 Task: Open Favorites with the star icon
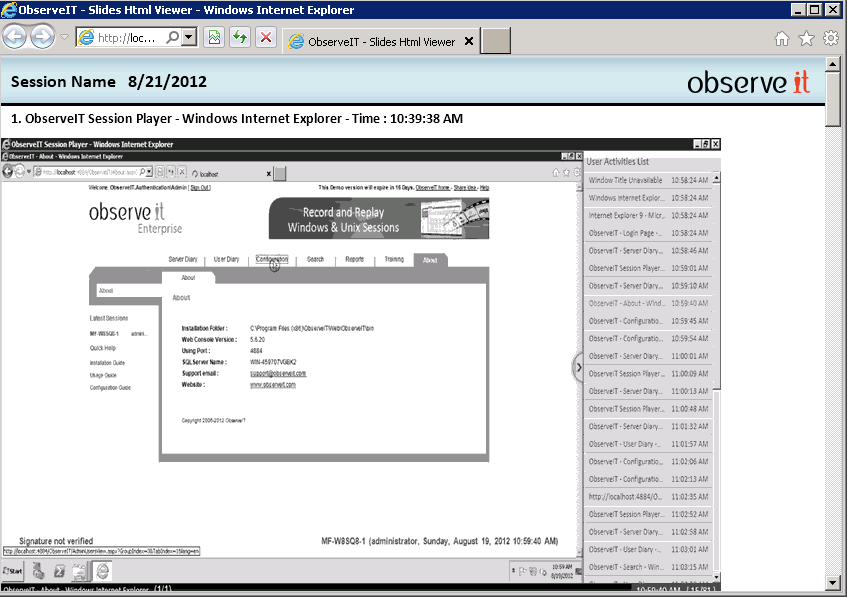click(806, 38)
